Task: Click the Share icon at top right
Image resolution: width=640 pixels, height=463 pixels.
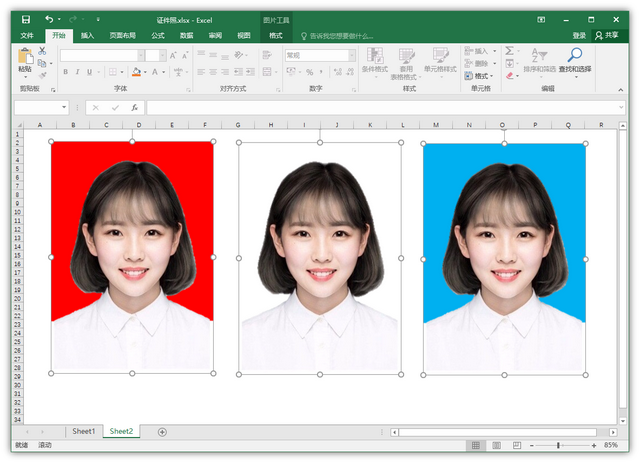Action: pyautogui.click(x=606, y=35)
